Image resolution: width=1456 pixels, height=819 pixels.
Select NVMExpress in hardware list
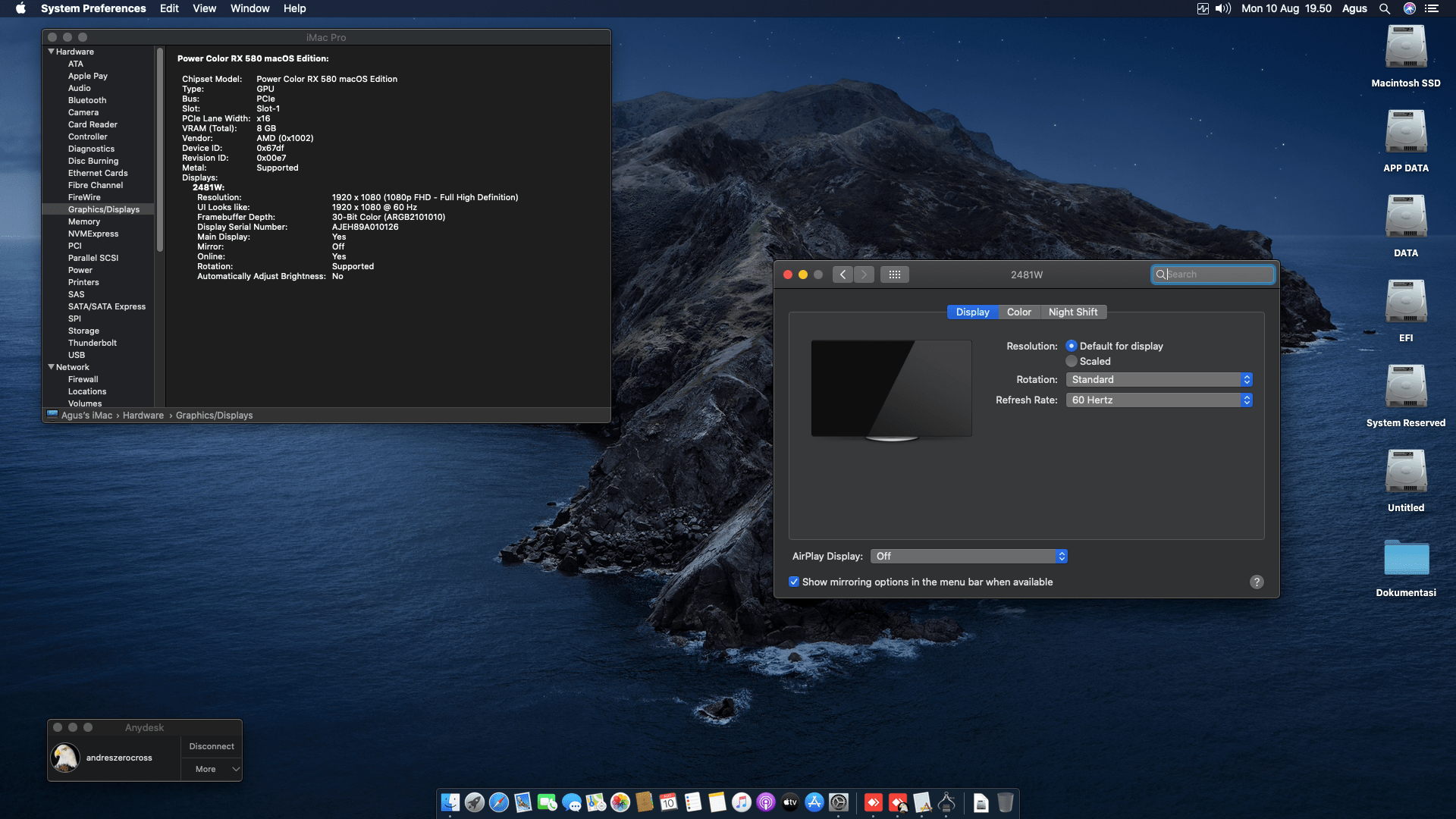point(93,234)
